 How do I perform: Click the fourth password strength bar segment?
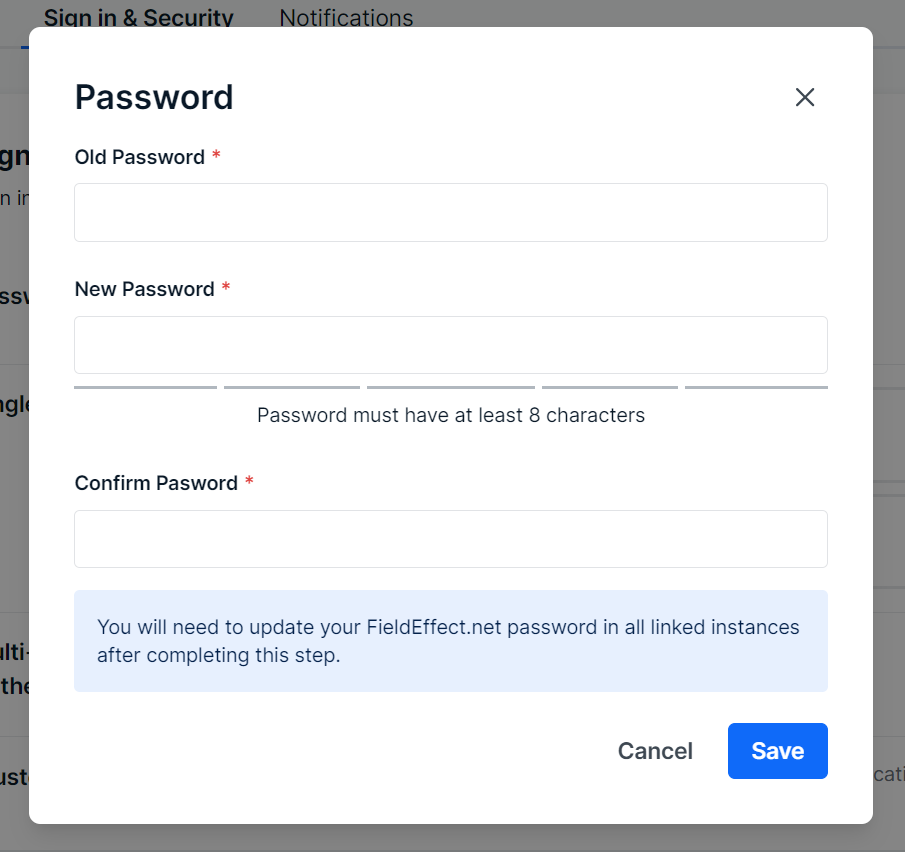pyautogui.click(x=610, y=387)
